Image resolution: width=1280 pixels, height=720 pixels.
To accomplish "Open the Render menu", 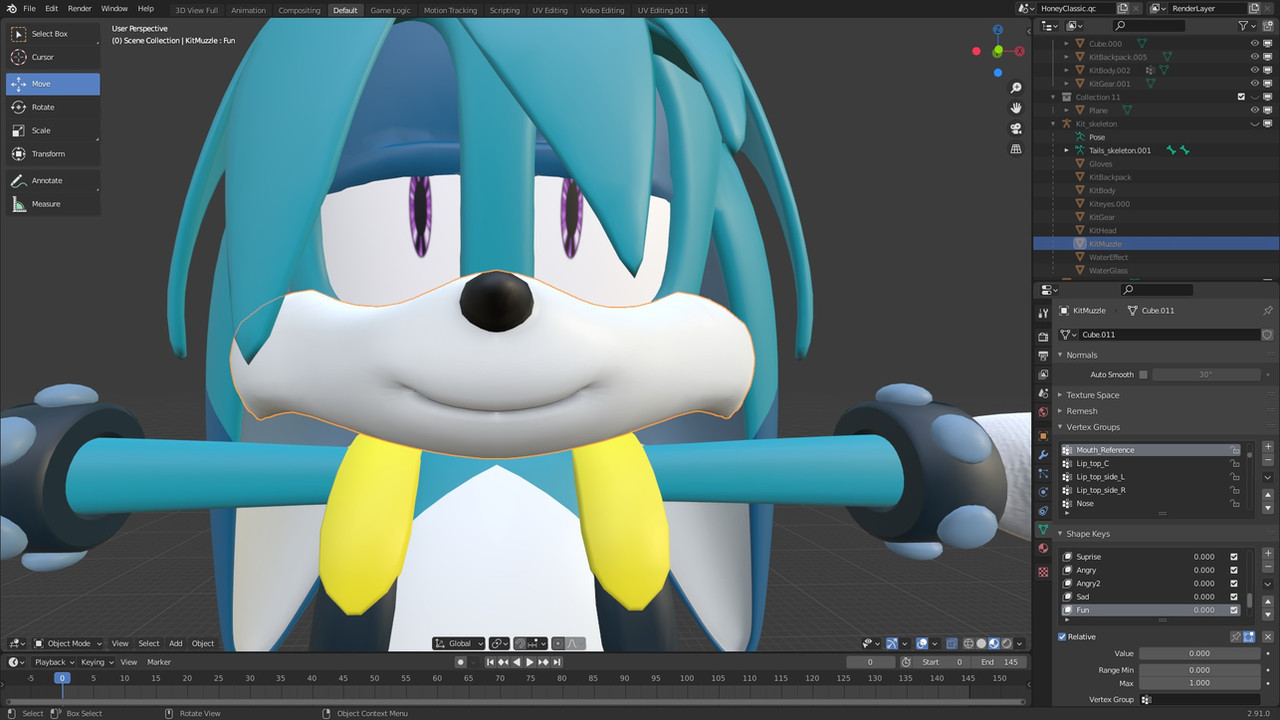I will 79,8.
